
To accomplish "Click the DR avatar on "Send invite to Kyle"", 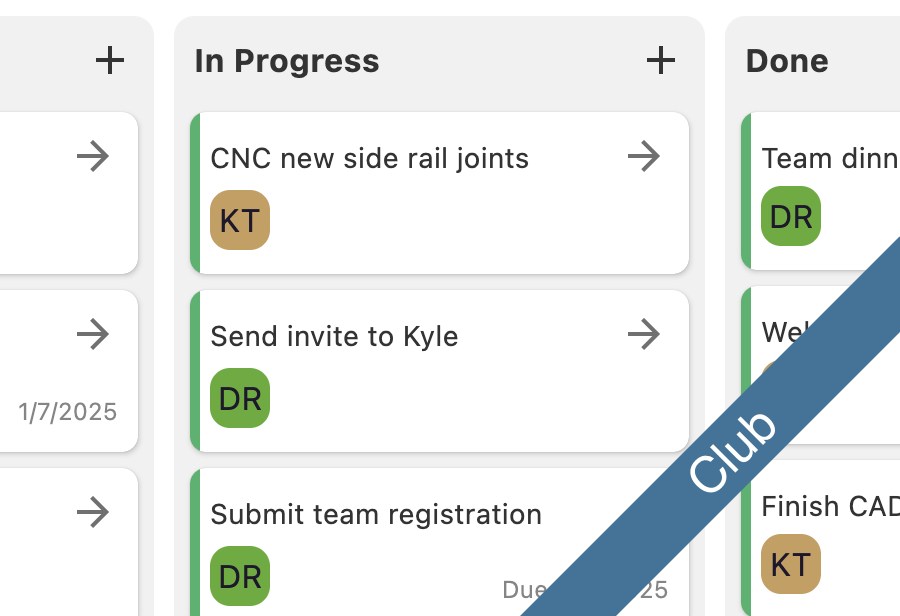I will pos(239,398).
